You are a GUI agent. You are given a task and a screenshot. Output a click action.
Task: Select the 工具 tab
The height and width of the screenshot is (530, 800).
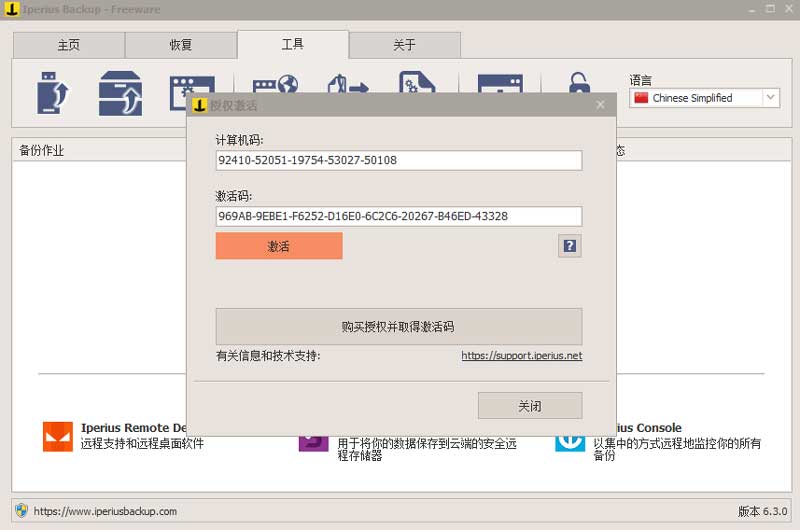point(293,44)
